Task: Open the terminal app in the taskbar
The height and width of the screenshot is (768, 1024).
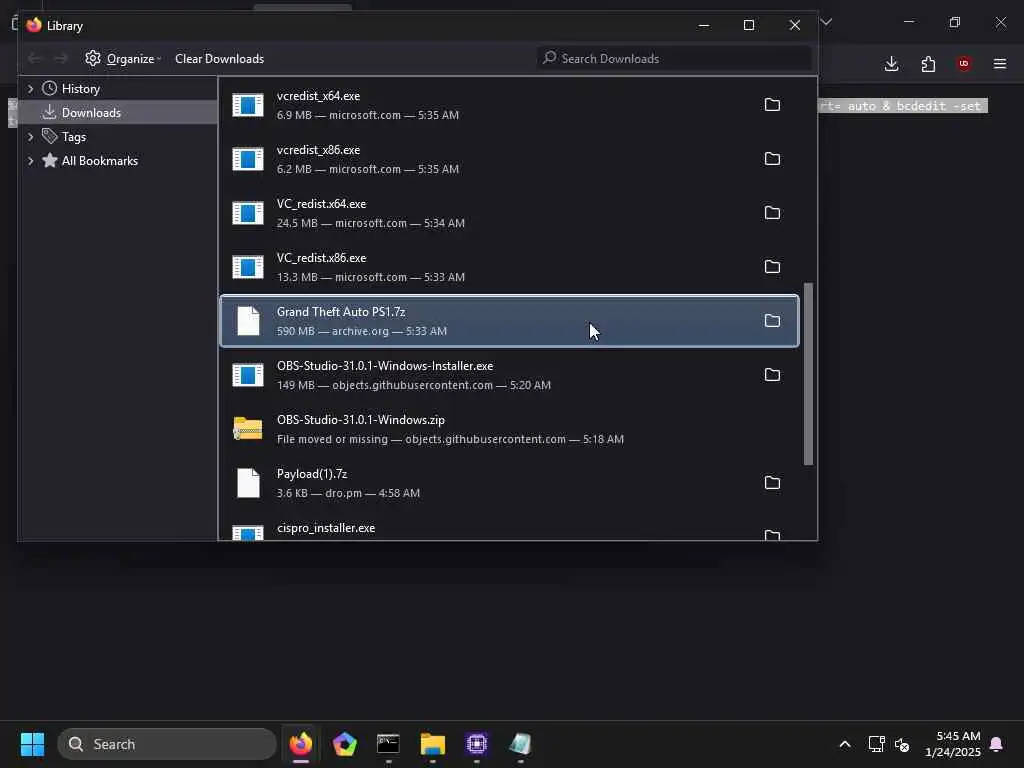Action: (x=389, y=744)
